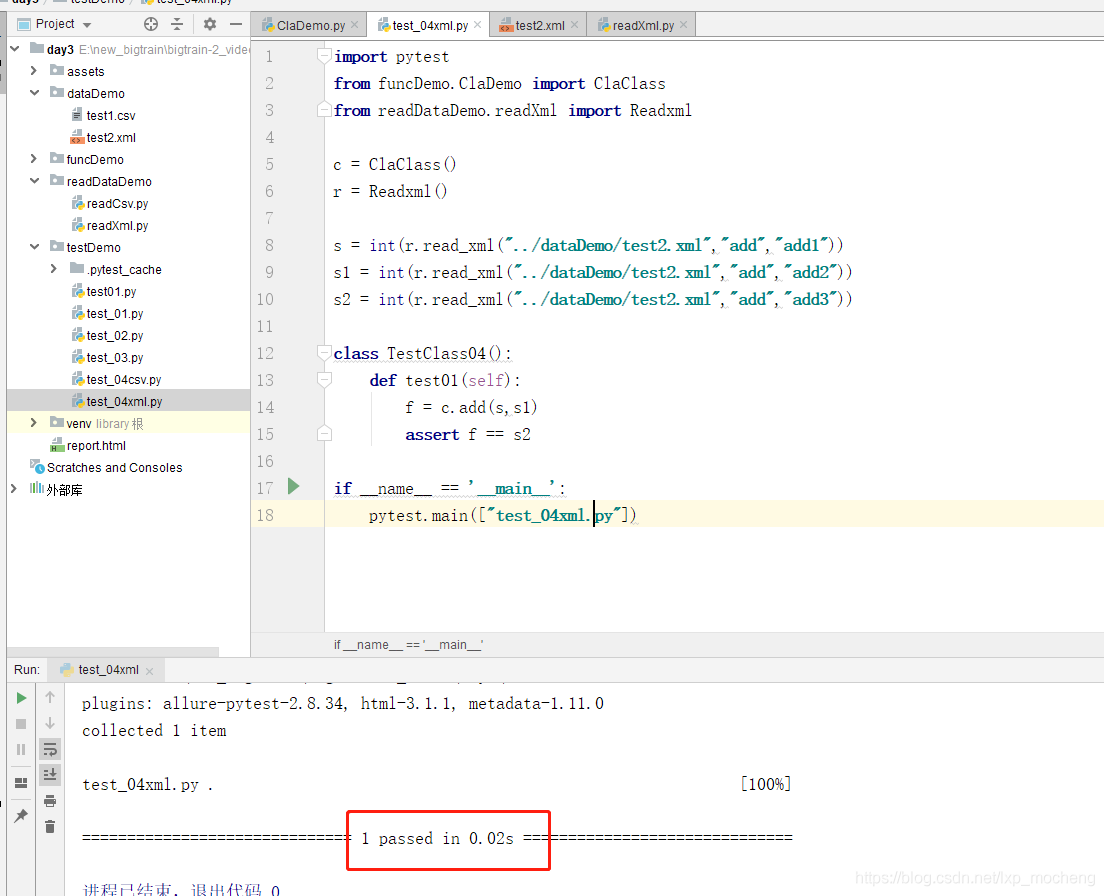Close the test2.xml editor tab
Image resolution: width=1104 pixels, height=896 pixels.
click(575, 26)
